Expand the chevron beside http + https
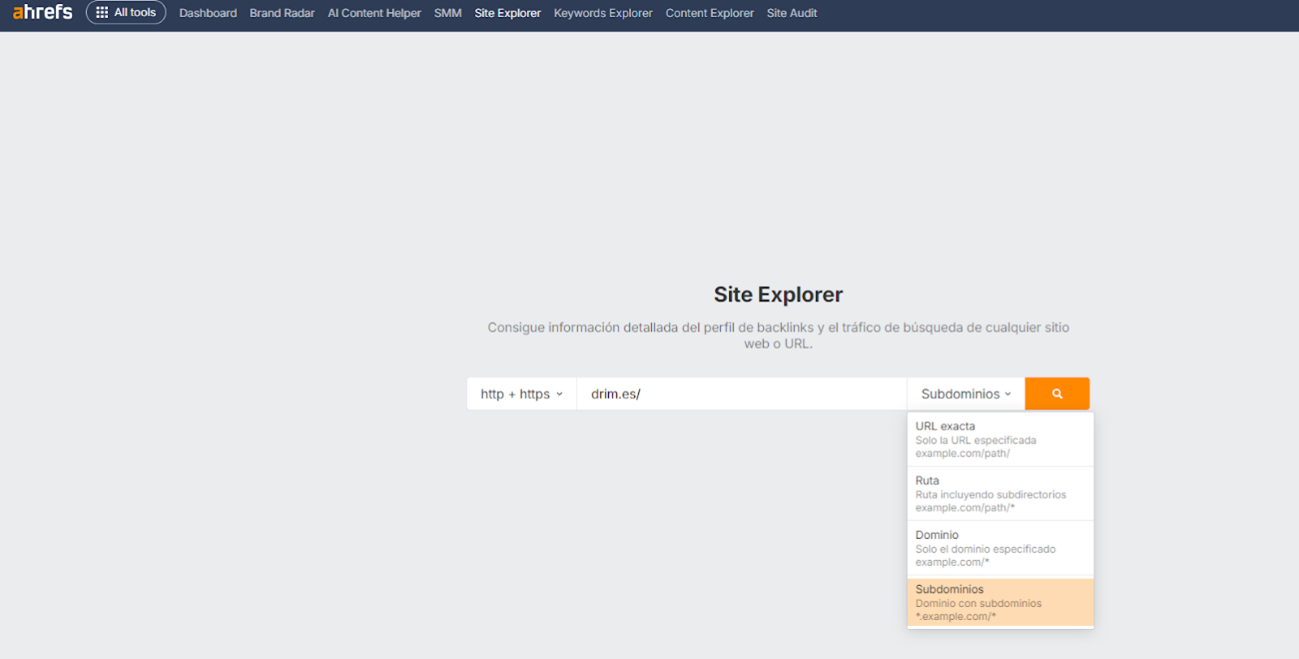 (x=559, y=393)
